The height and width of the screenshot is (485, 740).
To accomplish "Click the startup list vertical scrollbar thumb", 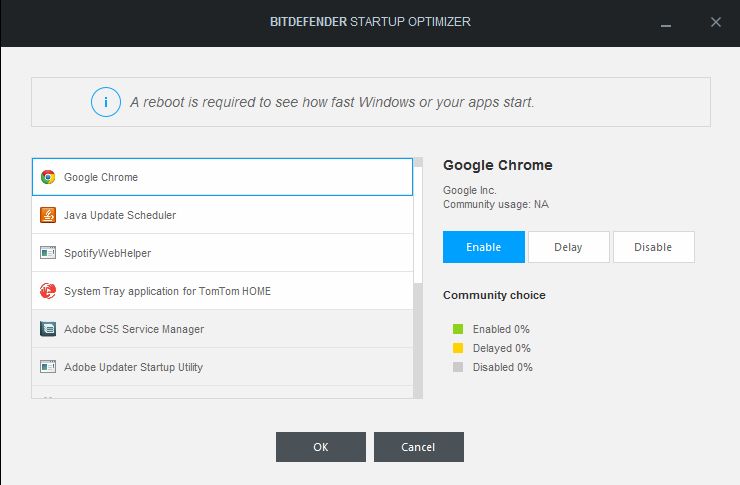I will 418,226.
